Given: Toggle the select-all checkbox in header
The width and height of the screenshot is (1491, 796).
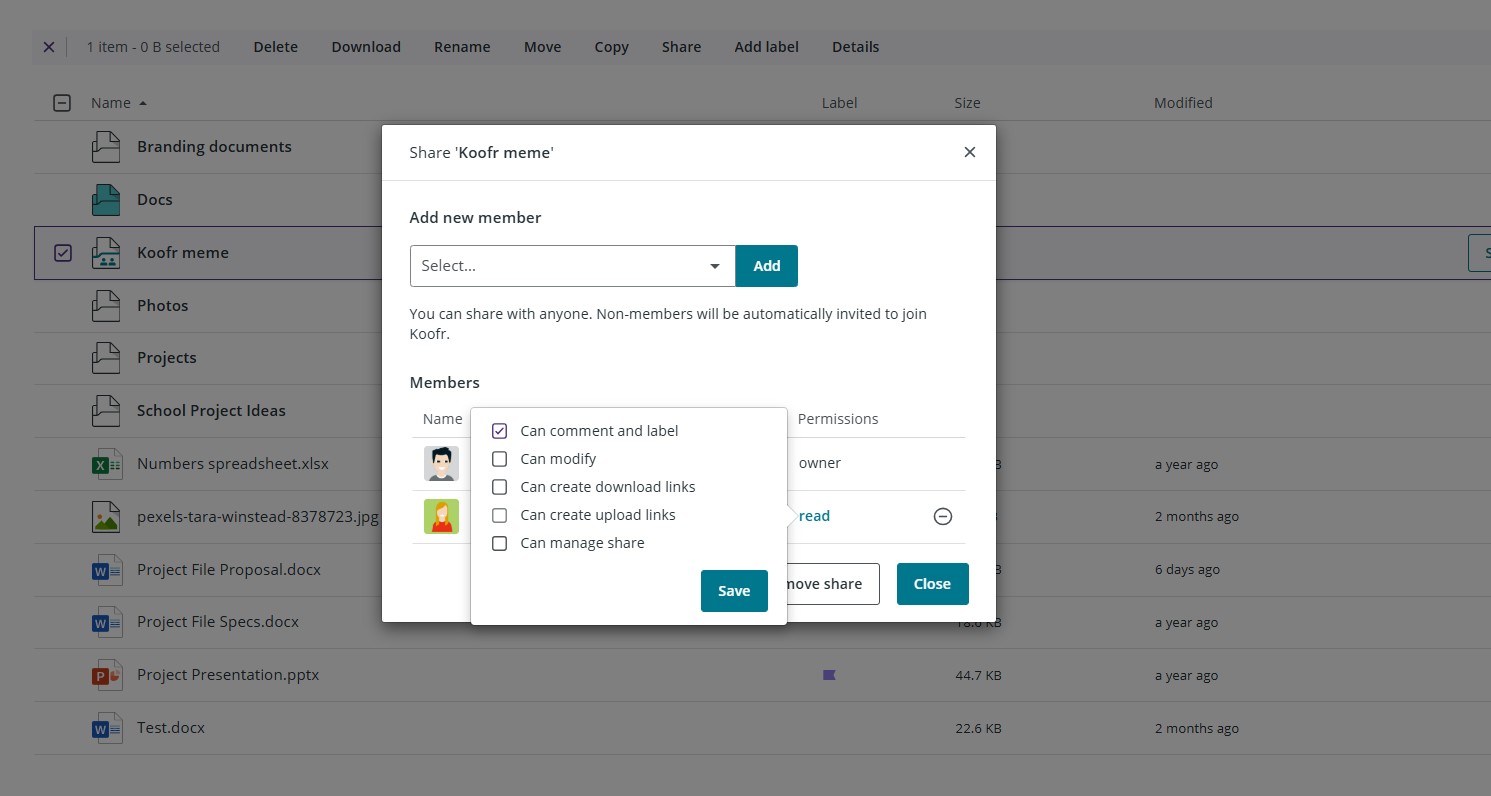Looking at the screenshot, I should (62, 103).
